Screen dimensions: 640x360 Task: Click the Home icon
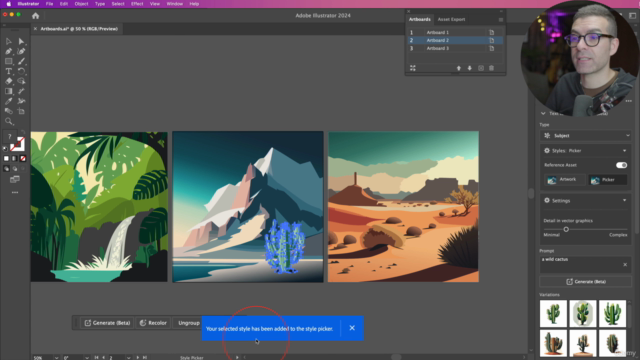coord(36,16)
